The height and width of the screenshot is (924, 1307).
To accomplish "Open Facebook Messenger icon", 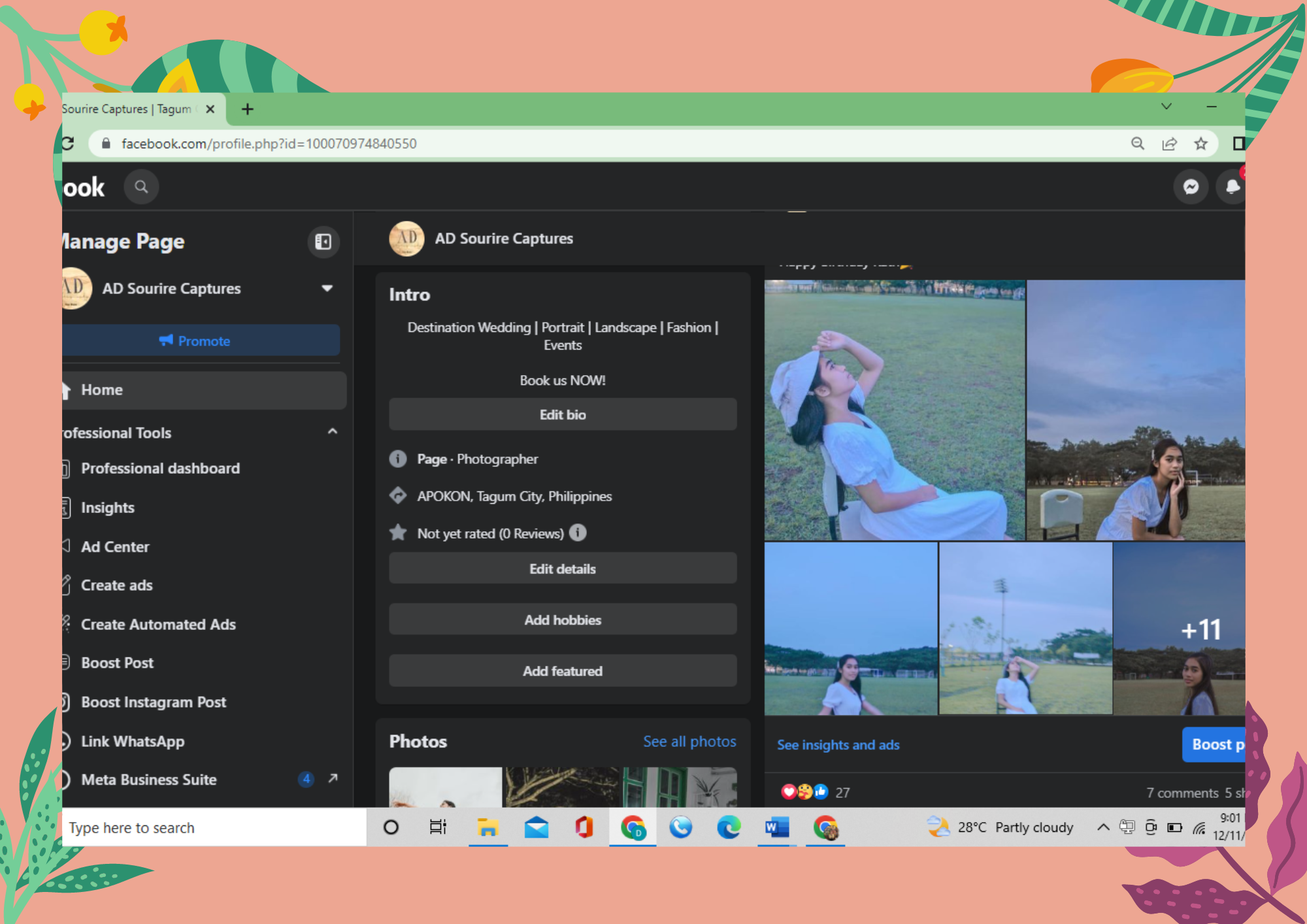I will 1191,187.
